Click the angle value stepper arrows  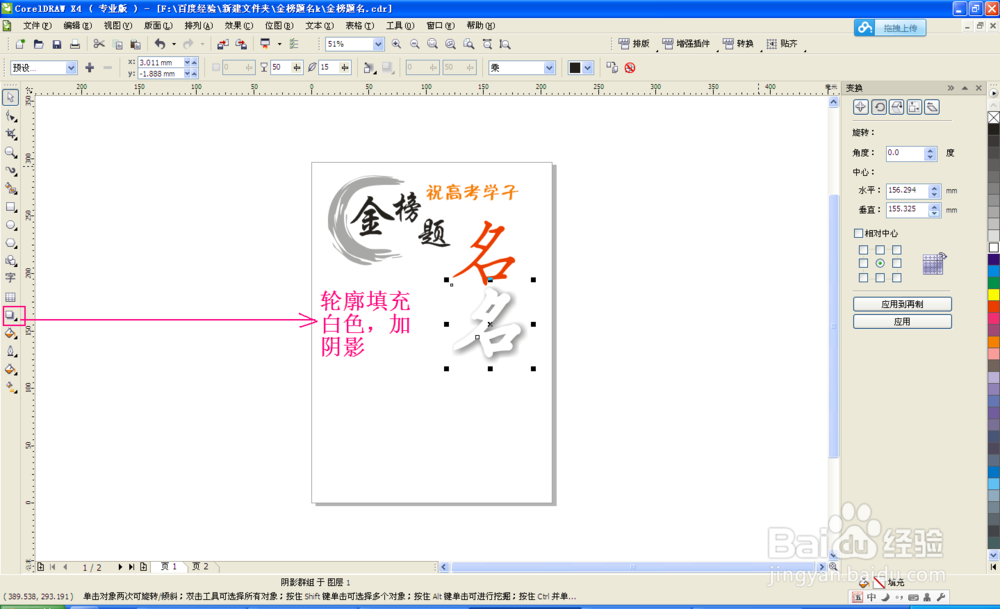[930, 153]
